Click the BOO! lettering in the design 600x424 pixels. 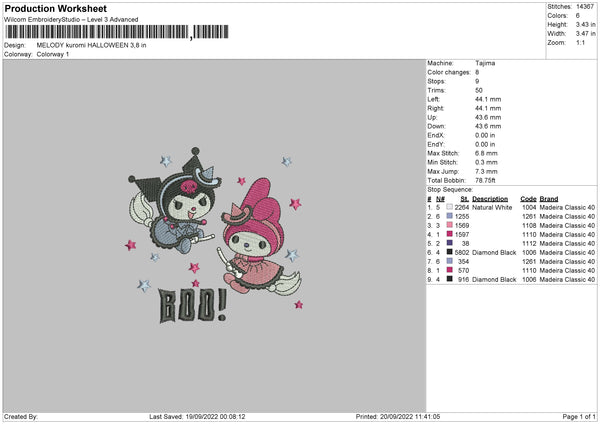tap(192, 305)
